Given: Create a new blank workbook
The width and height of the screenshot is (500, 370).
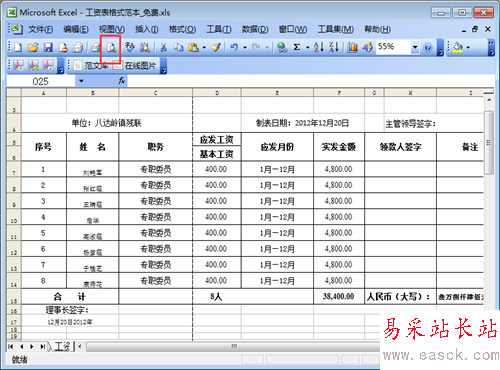Looking at the screenshot, I should [18, 48].
